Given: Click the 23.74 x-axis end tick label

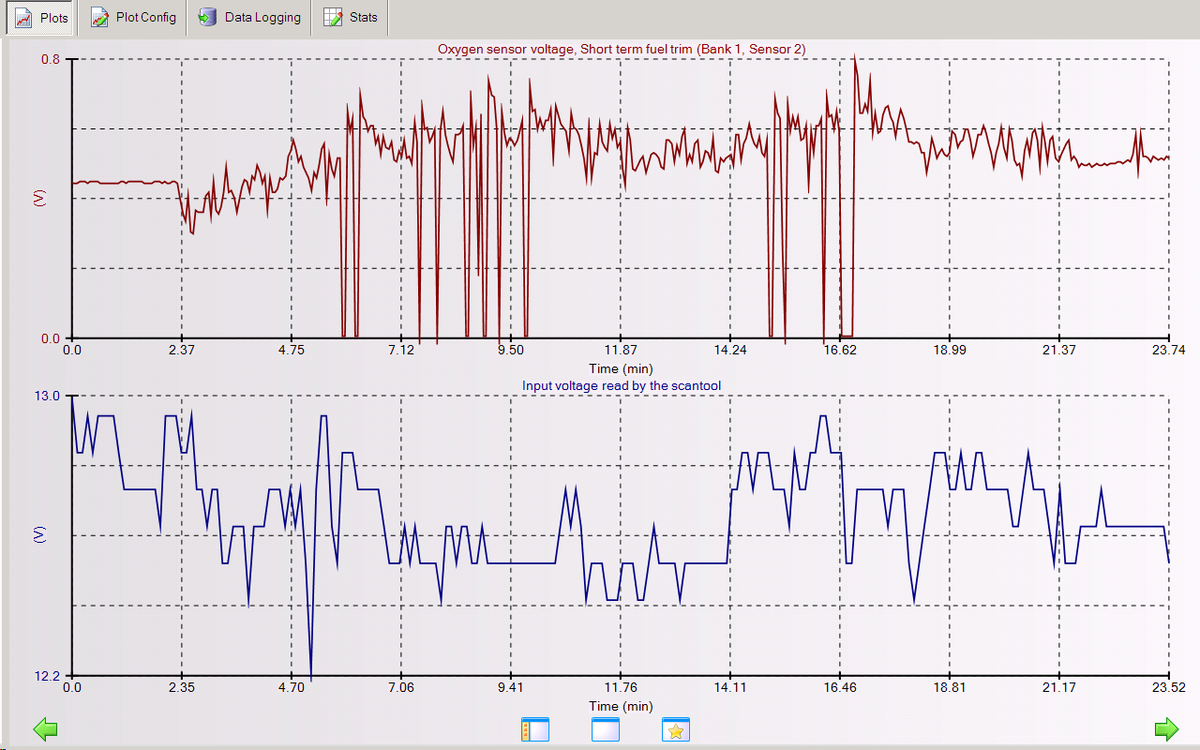Looking at the screenshot, I should (x=1168, y=350).
